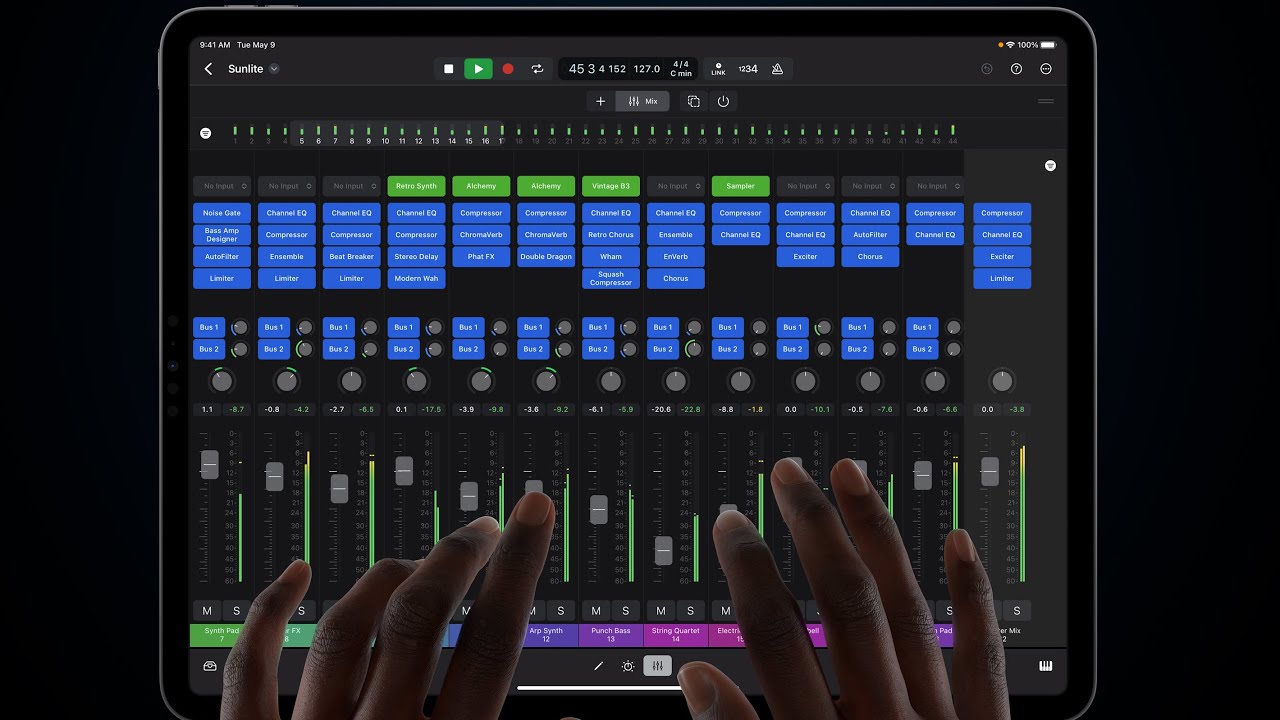Show the Plug-ins dial view
Viewport: 1280px width, 720px height.
pyautogui.click(x=628, y=666)
